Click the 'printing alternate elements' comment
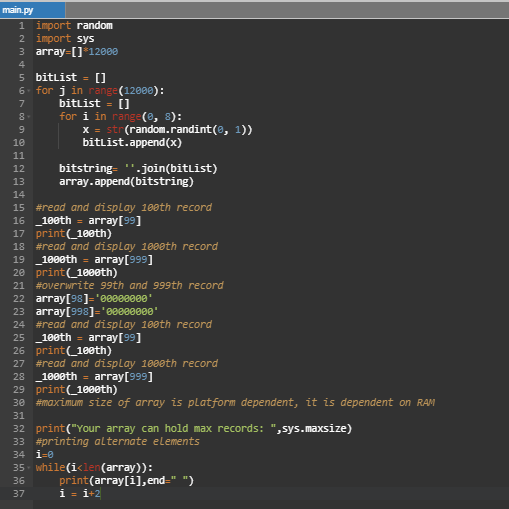The height and width of the screenshot is (509, 509). [x=118, y=442]
